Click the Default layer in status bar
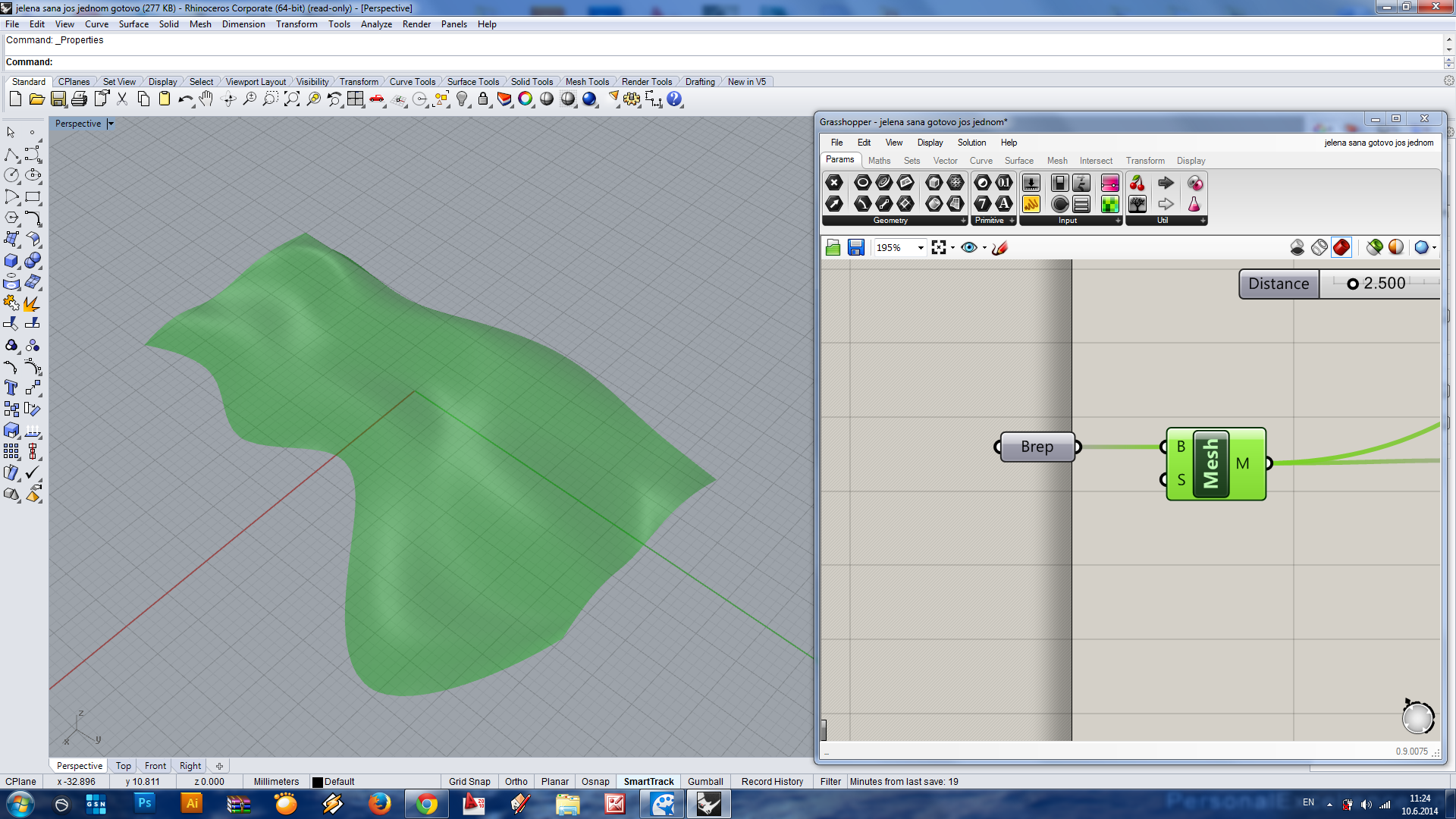The image size is (1456, 819). coord(339,782)
